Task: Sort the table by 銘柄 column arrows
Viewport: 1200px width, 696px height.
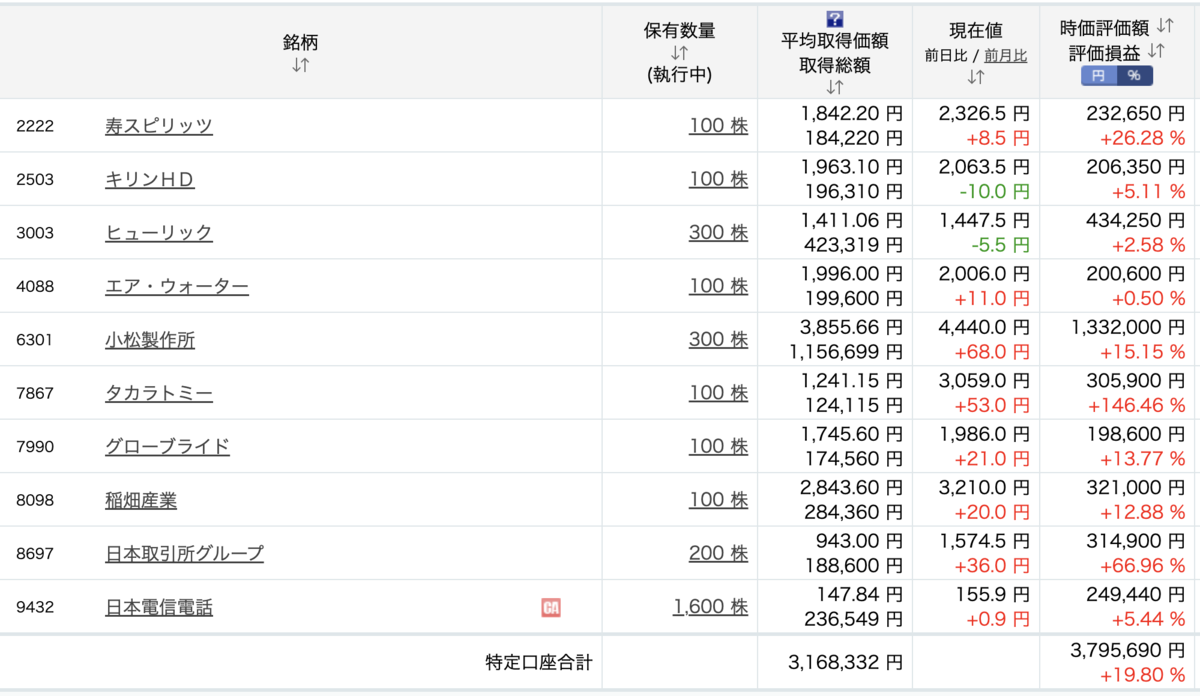Action: coord(301,65)
